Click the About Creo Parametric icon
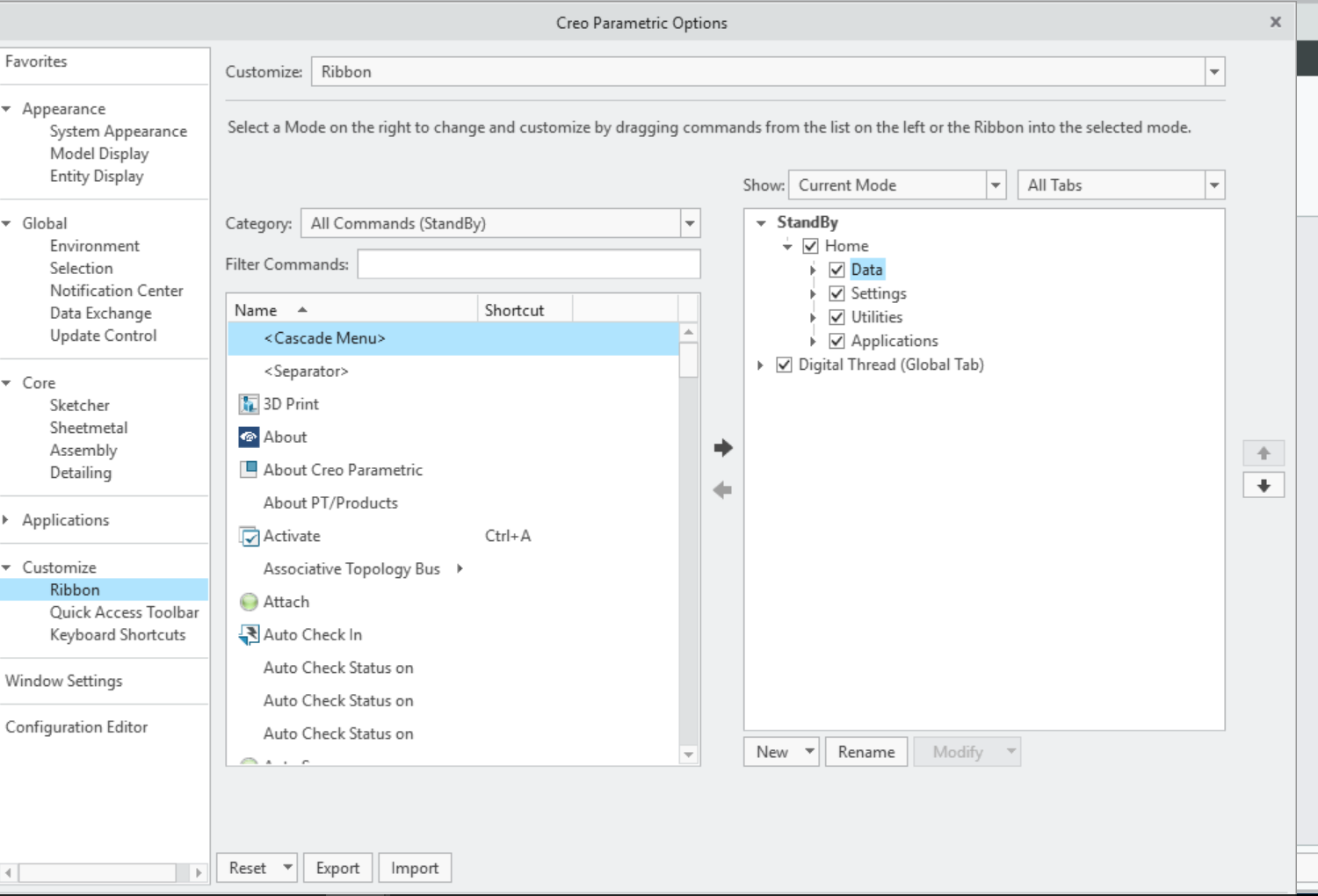This screenshot has width=1318, height=896. (x=249, y=469)
